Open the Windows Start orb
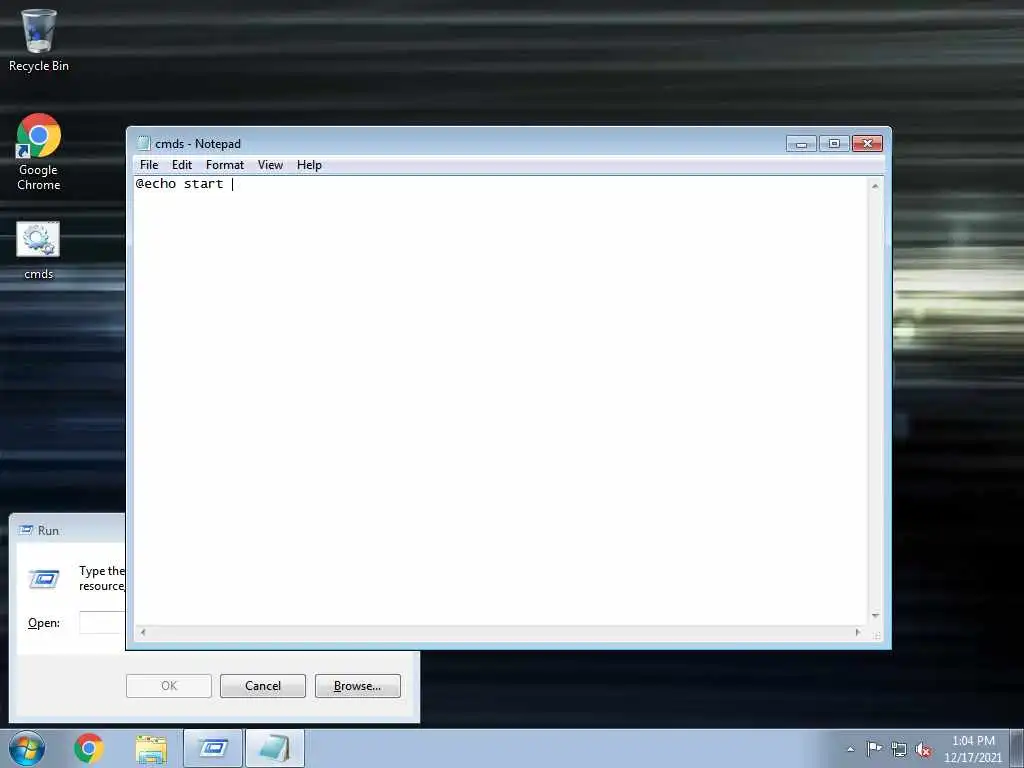 [x=27, y=748]
